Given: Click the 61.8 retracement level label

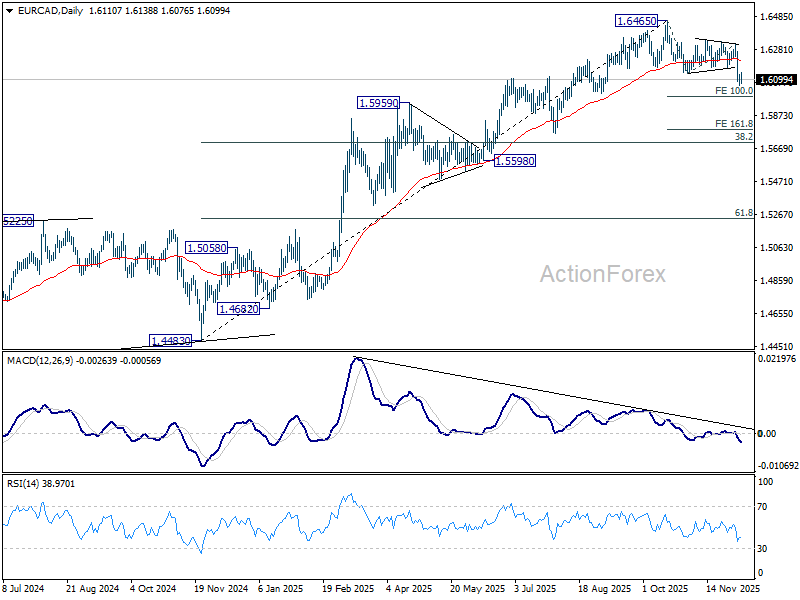Looking at the screenshot, I should coord(743,213).
